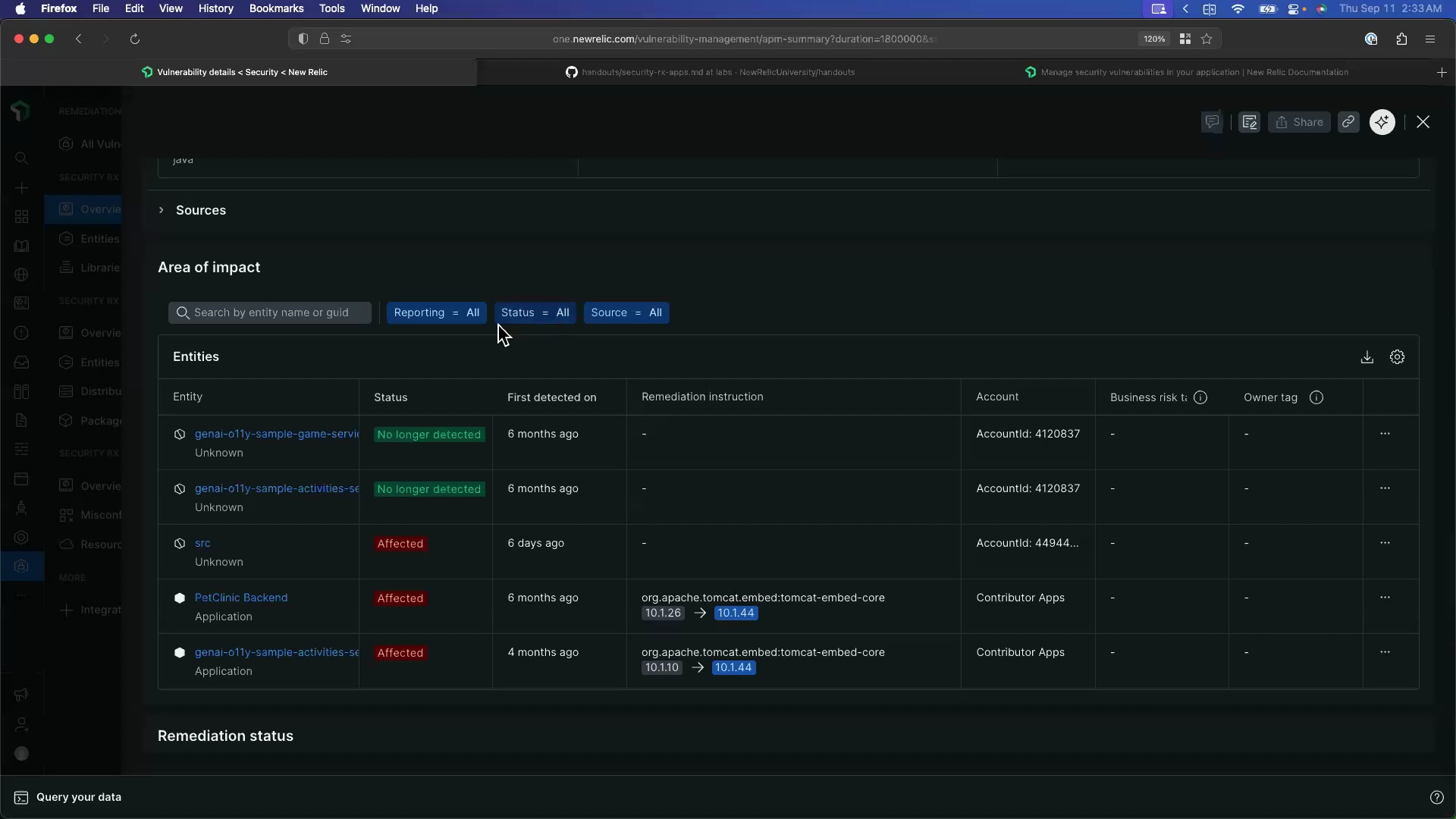The width and height of the screenshot is (1456, 819).
Task: Bookmark this page with star icon
Action: click(1207, 39)
